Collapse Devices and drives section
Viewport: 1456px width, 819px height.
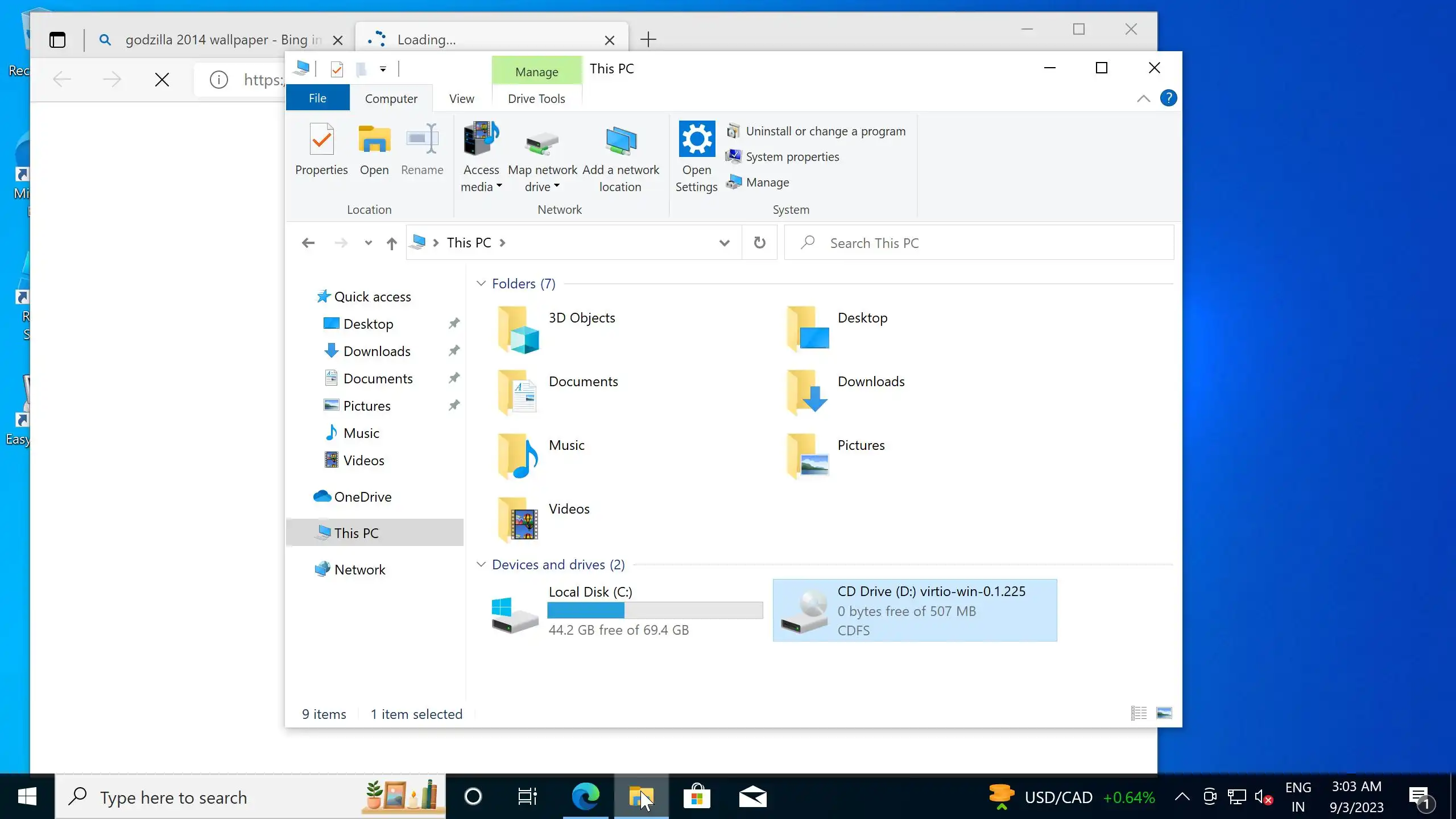point(481,564)
